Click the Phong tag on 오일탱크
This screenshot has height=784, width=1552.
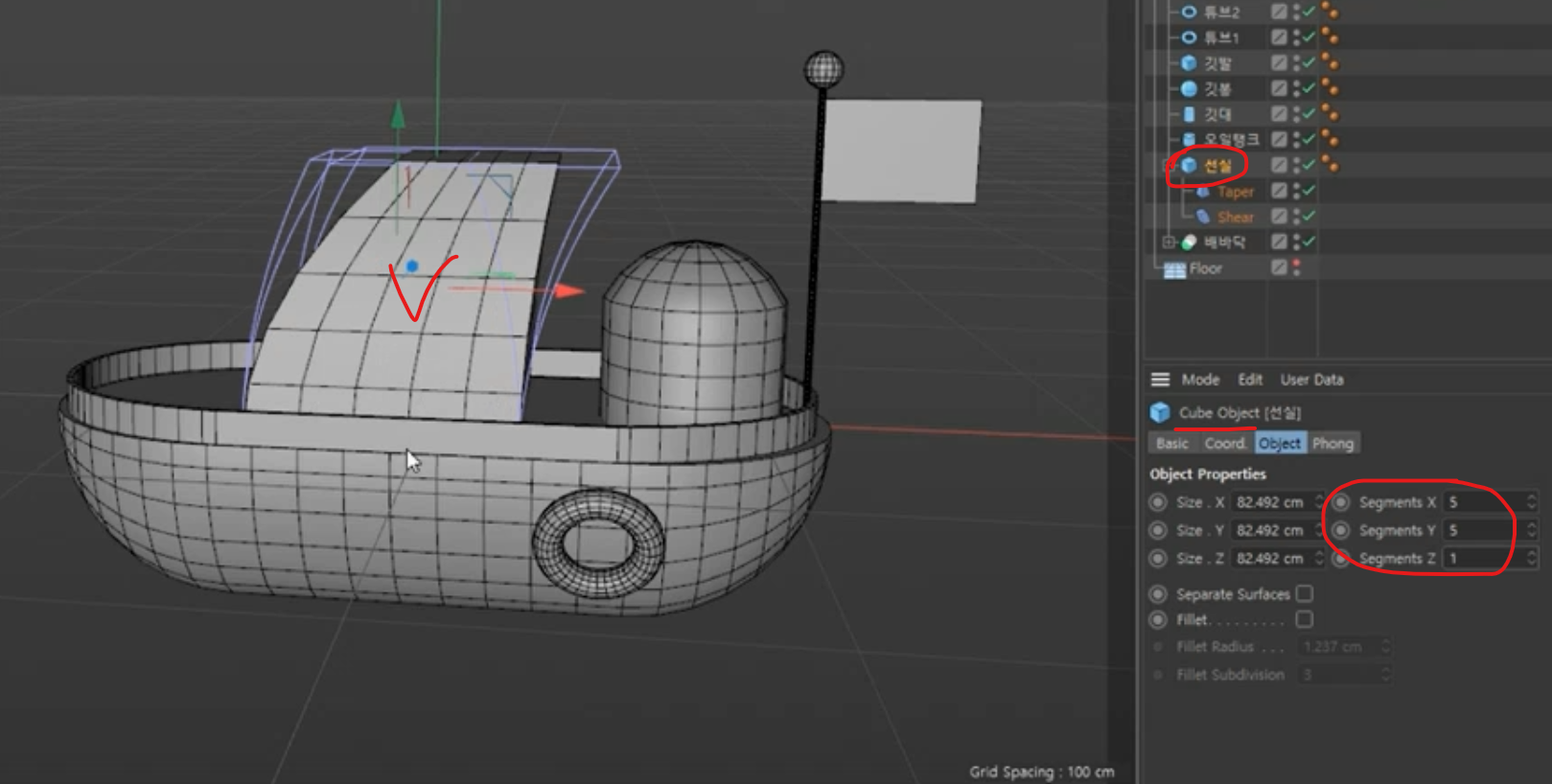coord(1331,140)
